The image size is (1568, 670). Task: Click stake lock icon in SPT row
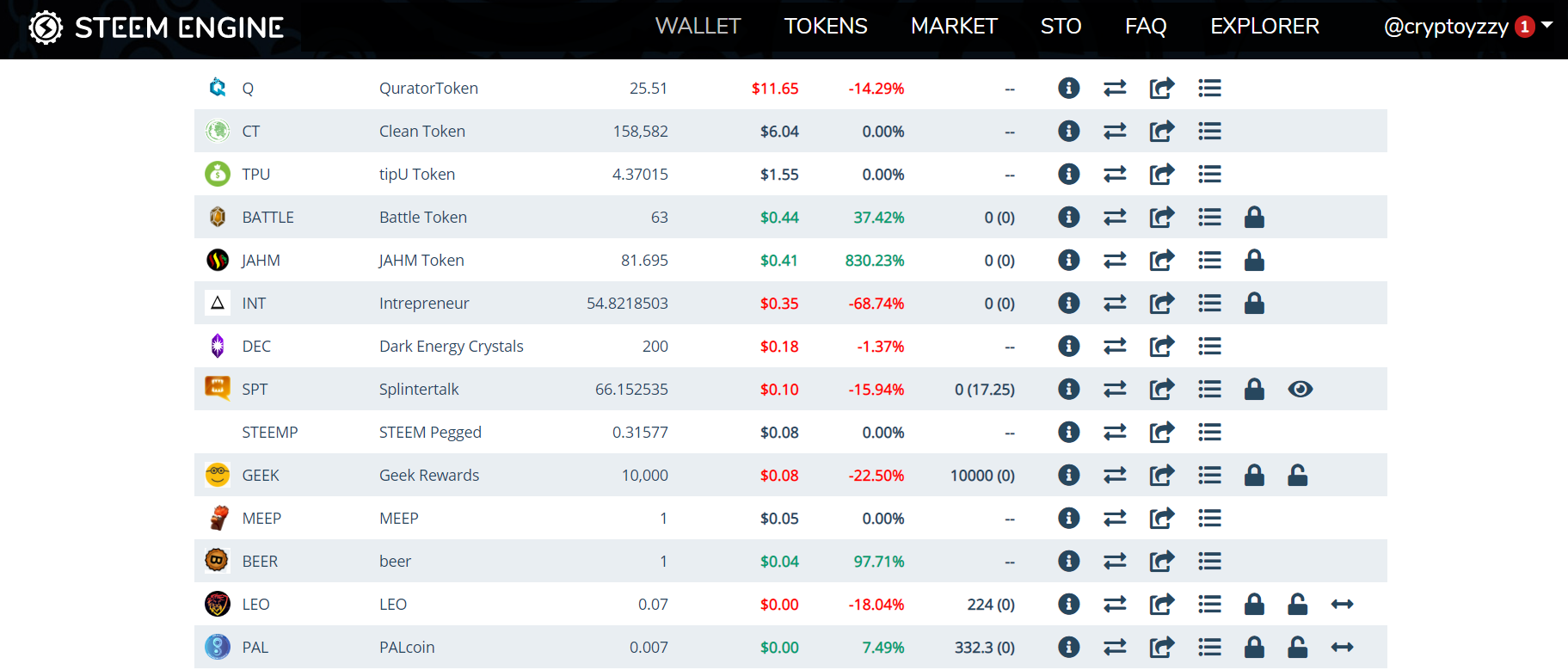pyautogui.click(x=1254, y=389)
